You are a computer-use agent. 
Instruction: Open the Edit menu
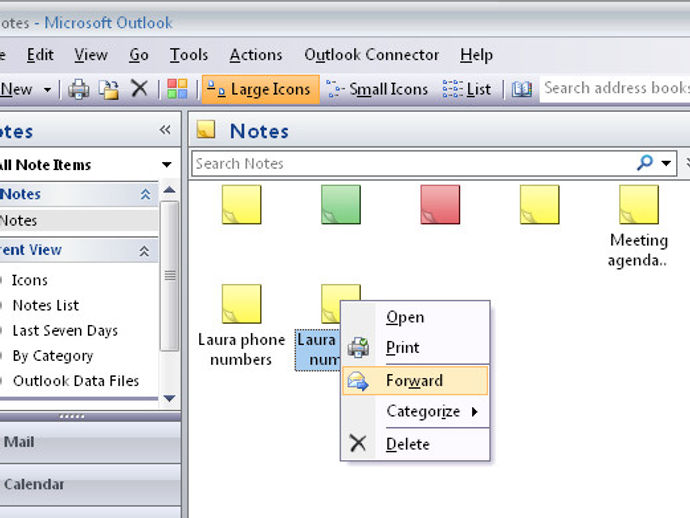(40, 55)
